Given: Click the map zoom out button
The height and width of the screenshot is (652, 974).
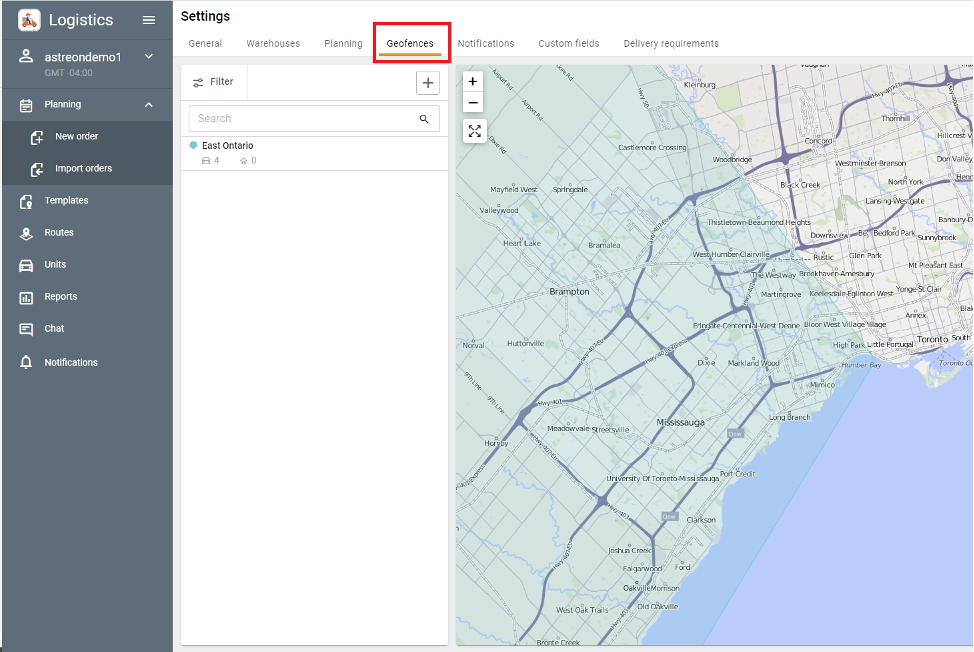Looking at the screenshot, I should [x=473, y=103].
